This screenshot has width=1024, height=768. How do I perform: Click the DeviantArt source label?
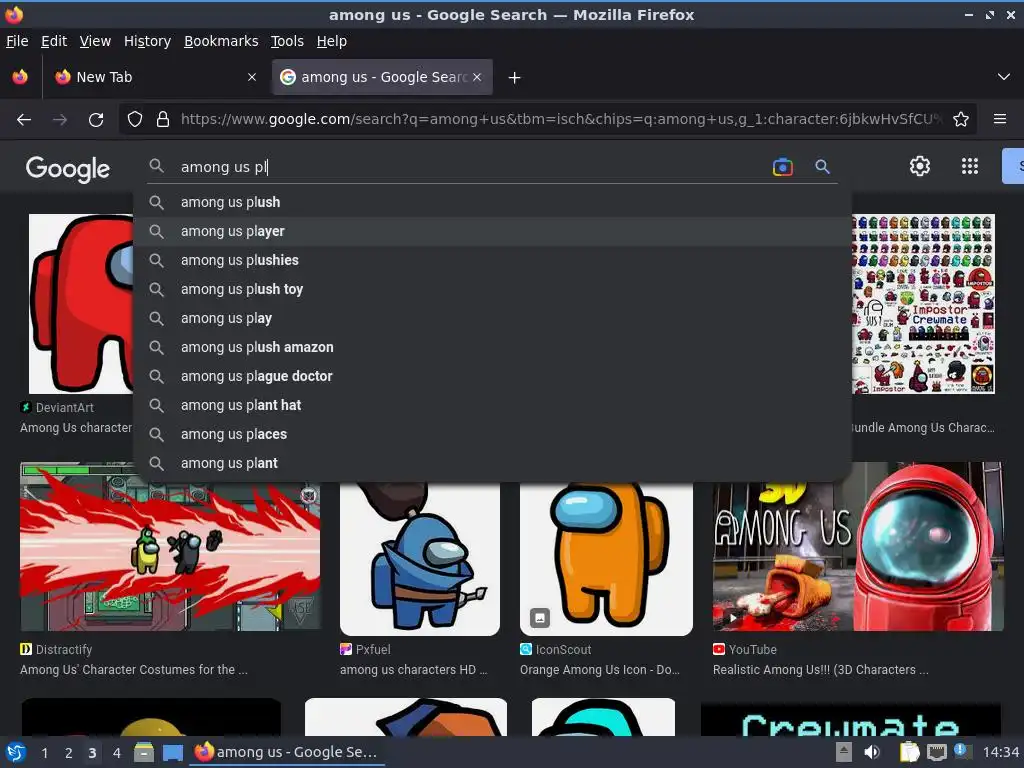pyautogui.click(x=57, y=408)
